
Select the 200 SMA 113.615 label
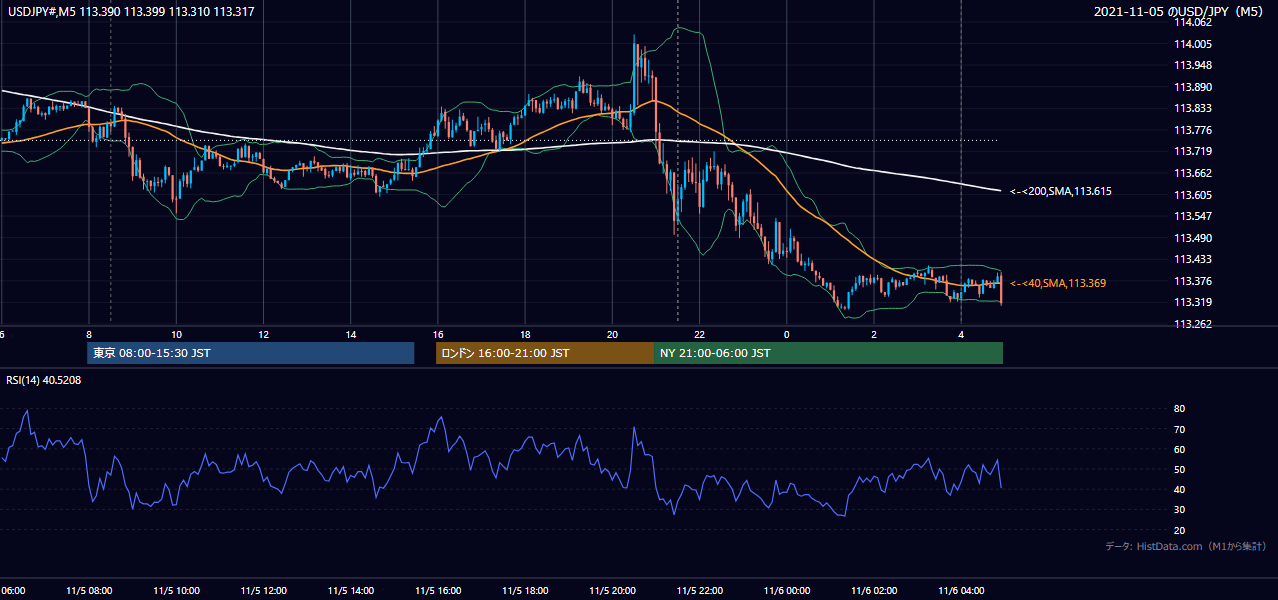[1061, 191]
